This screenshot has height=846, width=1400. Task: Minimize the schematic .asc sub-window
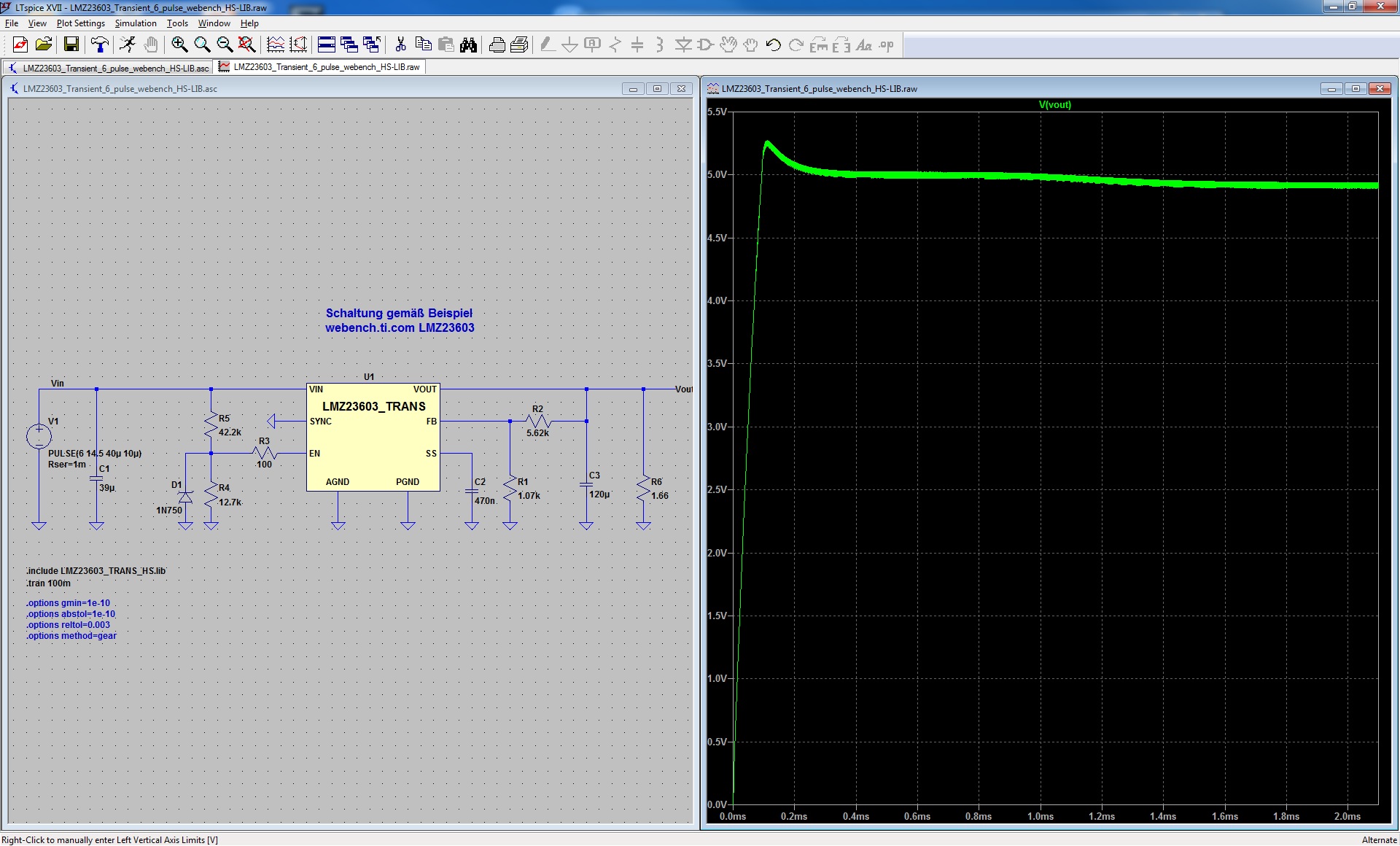[x=633, y=89]
